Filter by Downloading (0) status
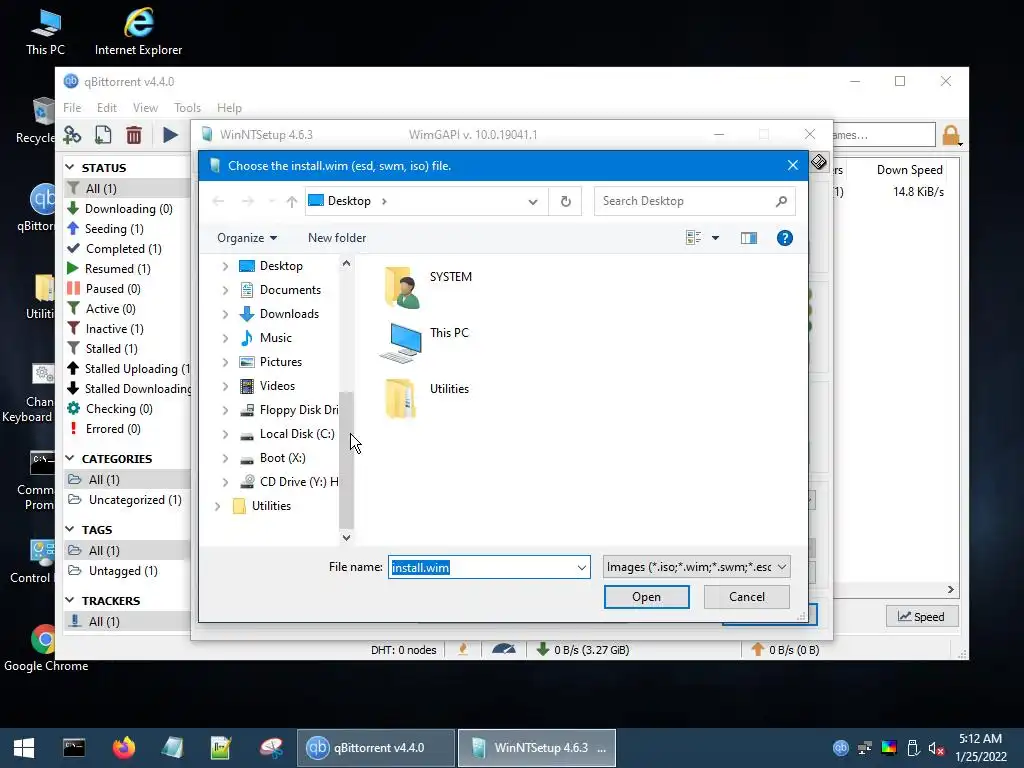Viewport: 1024px width, 768px height. [128, 209]
